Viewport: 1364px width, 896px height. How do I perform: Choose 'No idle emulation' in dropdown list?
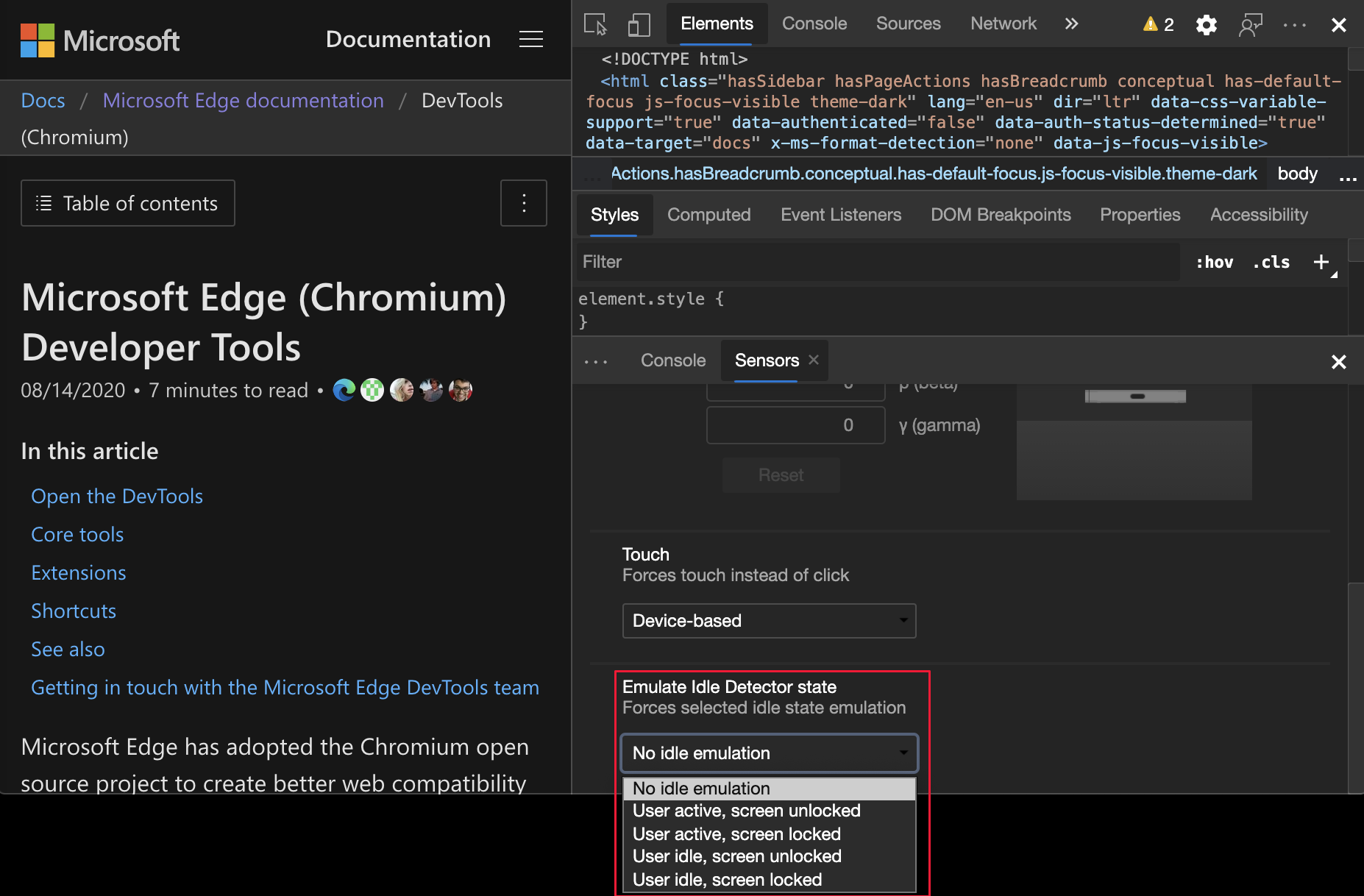click(769, 789)
